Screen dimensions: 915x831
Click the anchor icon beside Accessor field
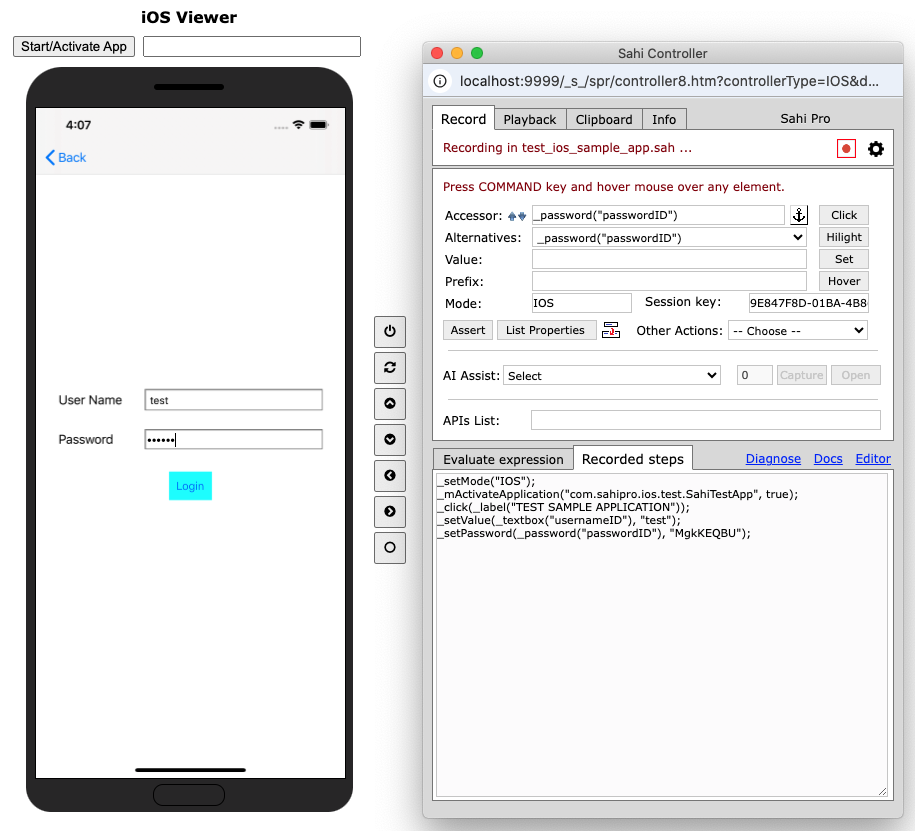pos(799,215)
